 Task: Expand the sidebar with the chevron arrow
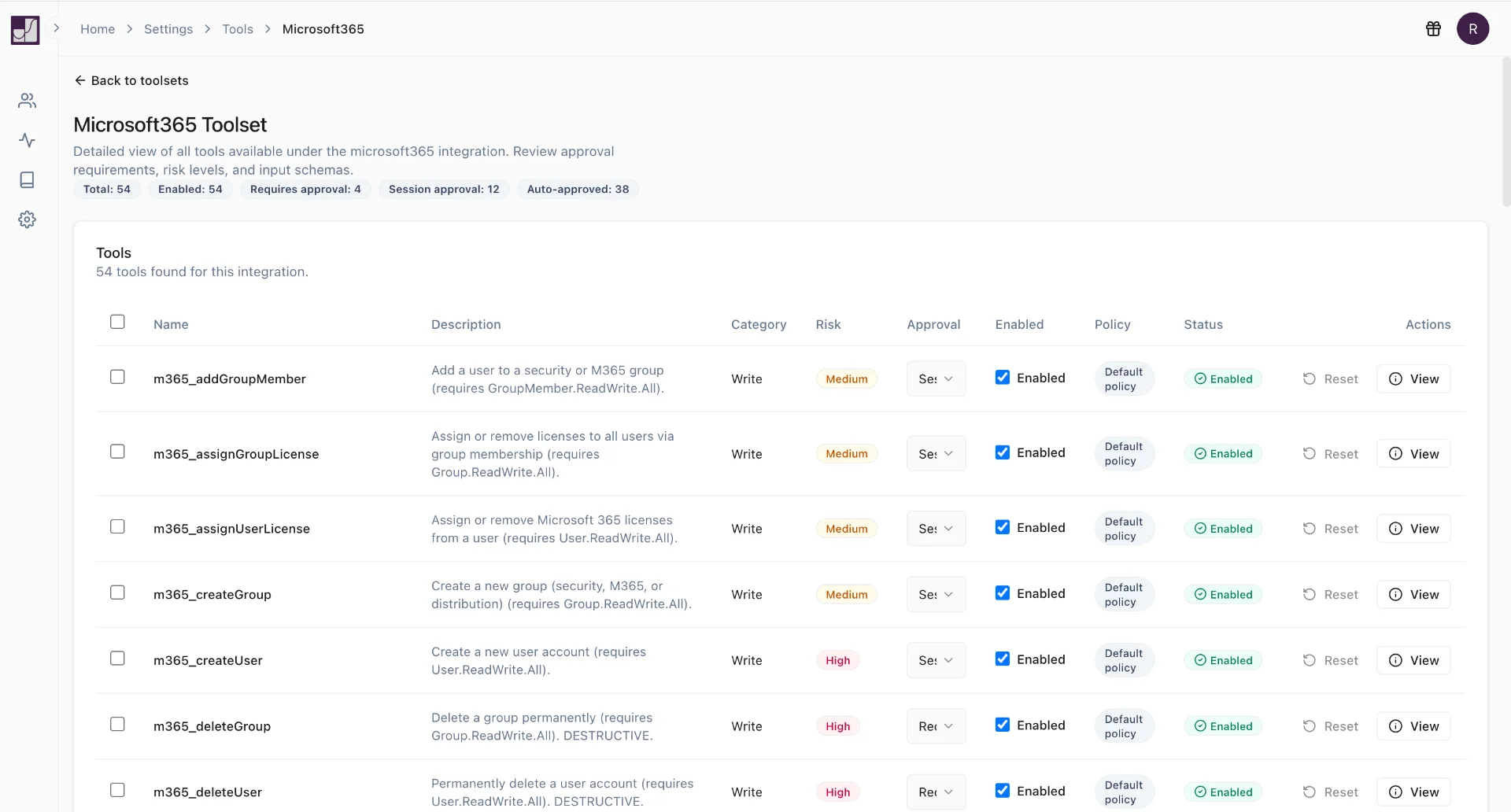pos(57,28)
